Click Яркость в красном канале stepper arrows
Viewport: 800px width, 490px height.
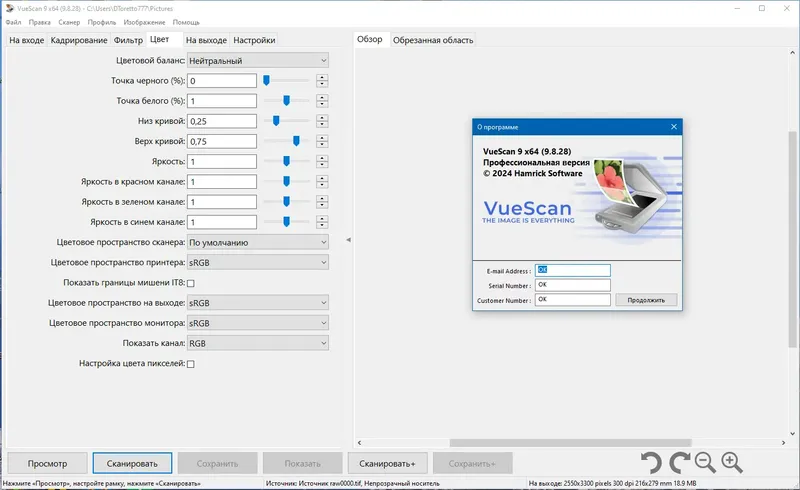click(x=322, y=182)
